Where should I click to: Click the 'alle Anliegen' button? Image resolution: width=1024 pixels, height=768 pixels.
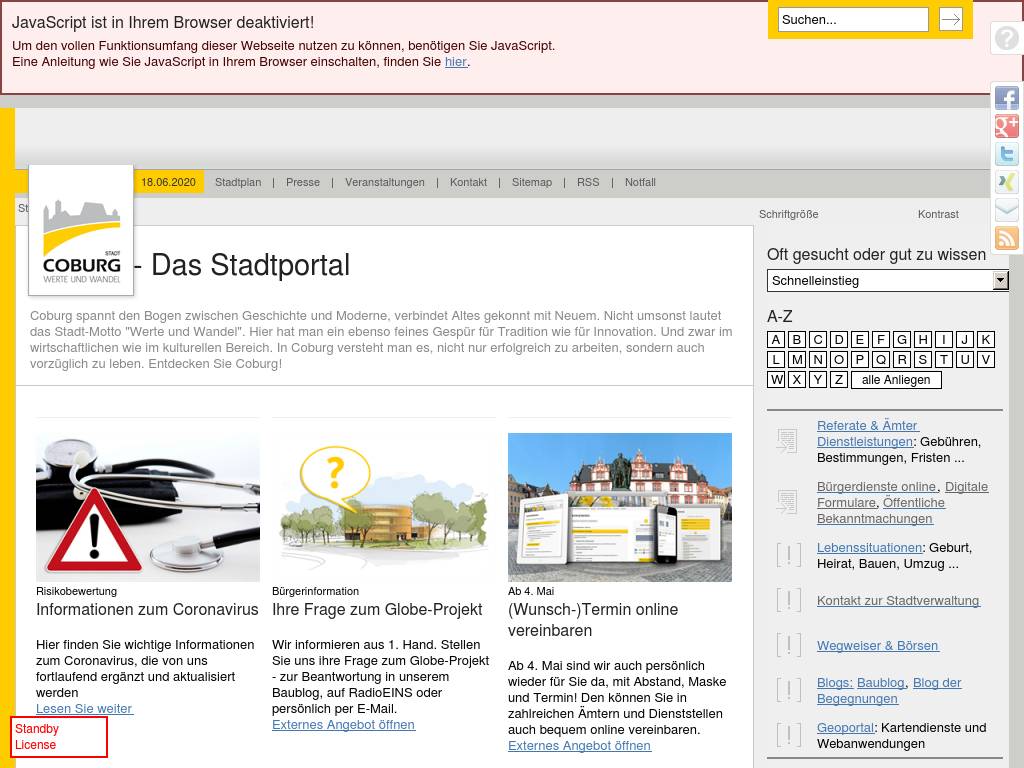(x=896, y=380)
